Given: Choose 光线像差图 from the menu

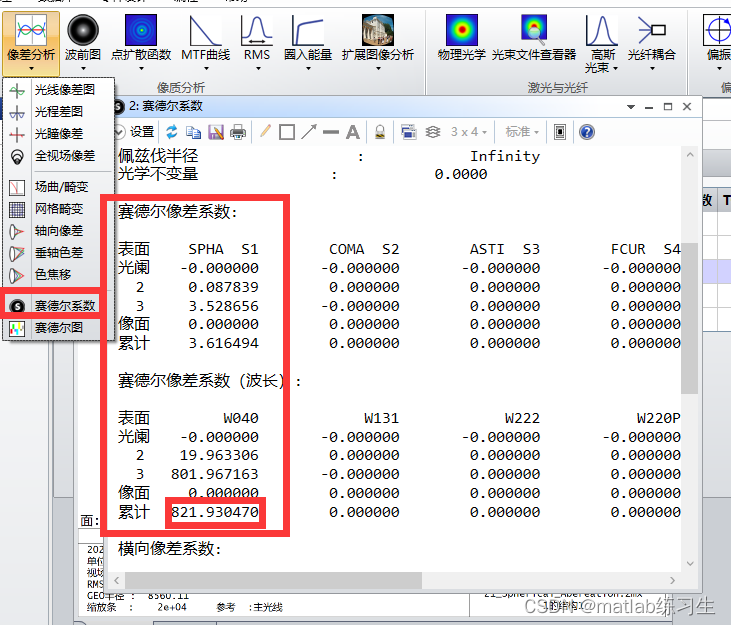Looking at the screenshot, I should [x=59, y=89].
